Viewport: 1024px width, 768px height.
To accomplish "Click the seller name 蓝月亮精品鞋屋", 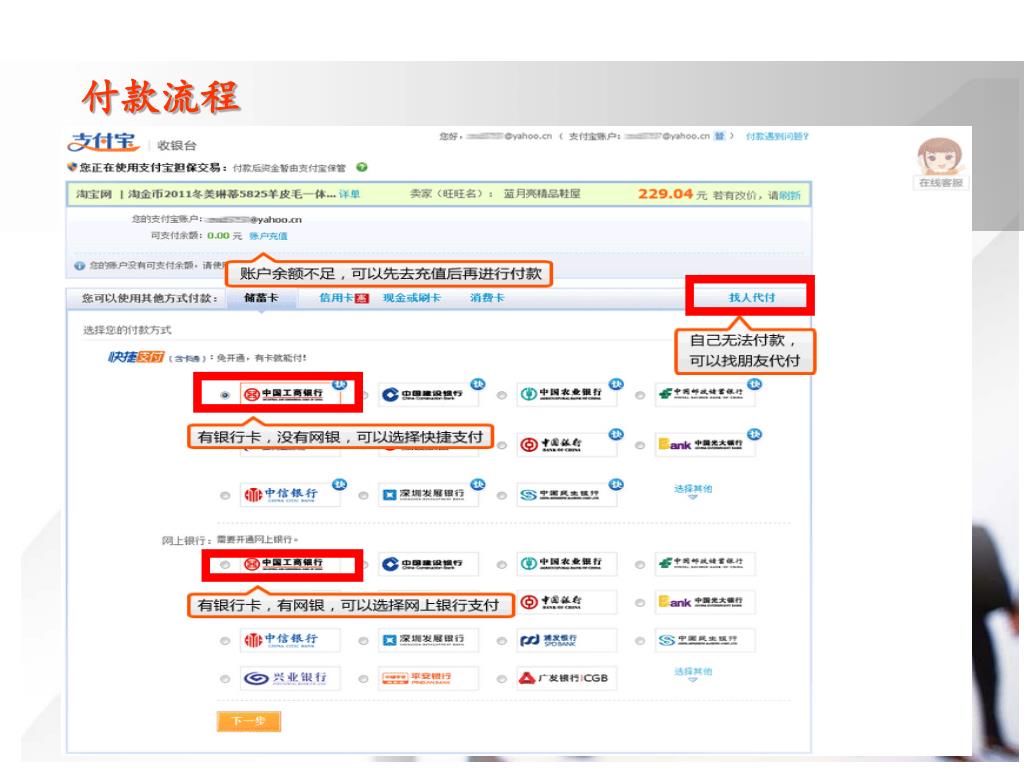I will click(x=542, y=194).
